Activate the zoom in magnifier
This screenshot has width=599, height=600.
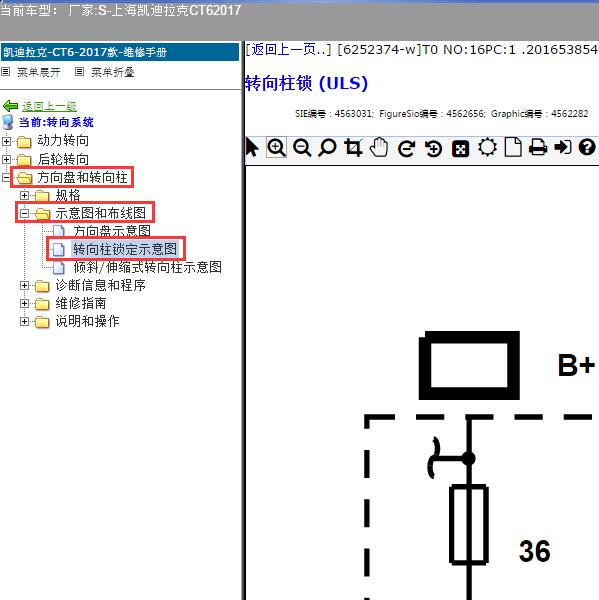click(276, 148)
